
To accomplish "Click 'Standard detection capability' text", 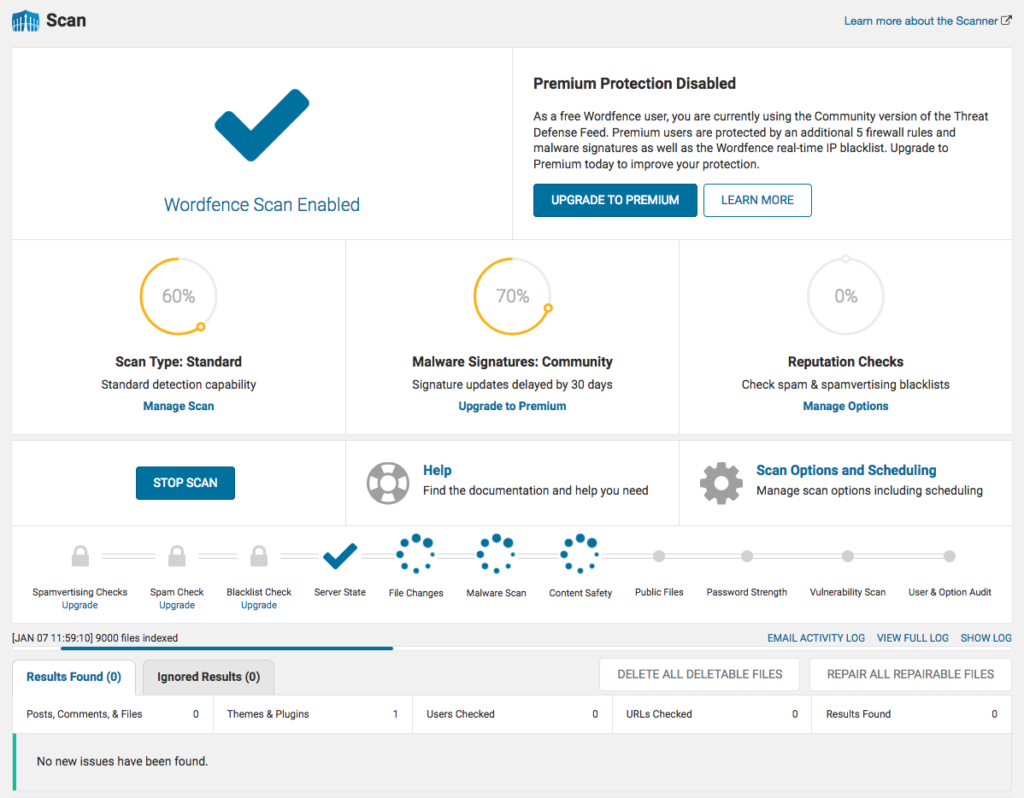I will (178, 385).
